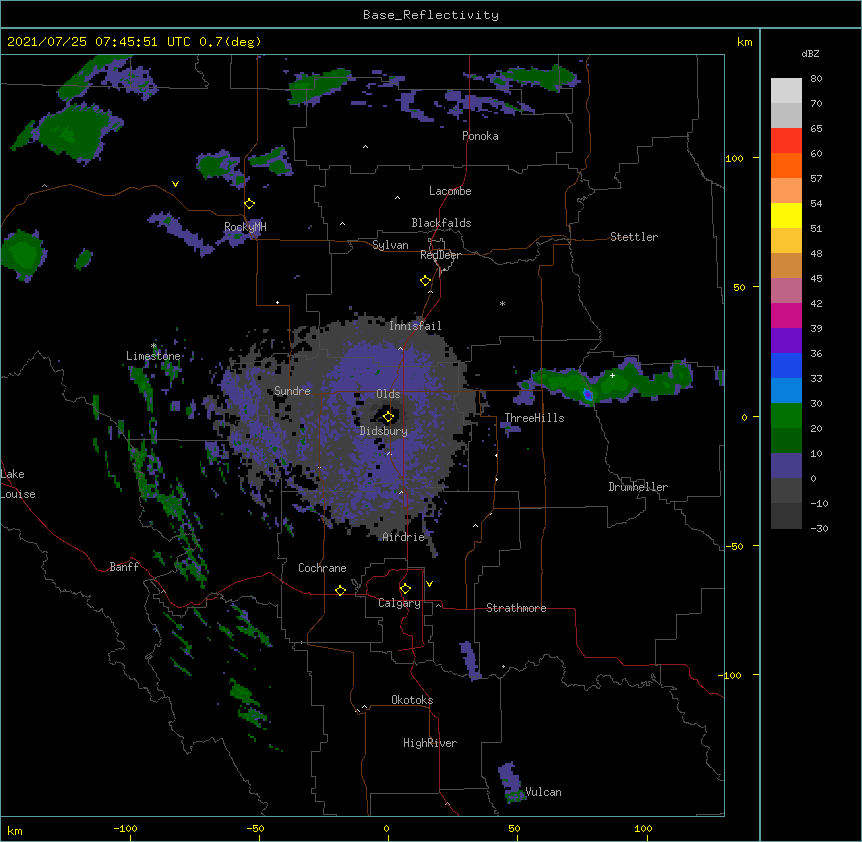Click the Didsbury label
The width and height of the screenshot is (862, 842).
coord(384,431)
